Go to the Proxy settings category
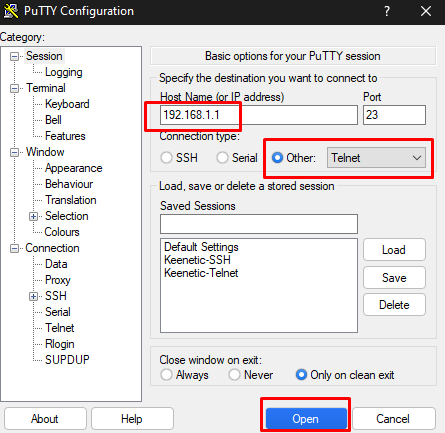This screenshot has height=433, width=445. tap(58, 280)
